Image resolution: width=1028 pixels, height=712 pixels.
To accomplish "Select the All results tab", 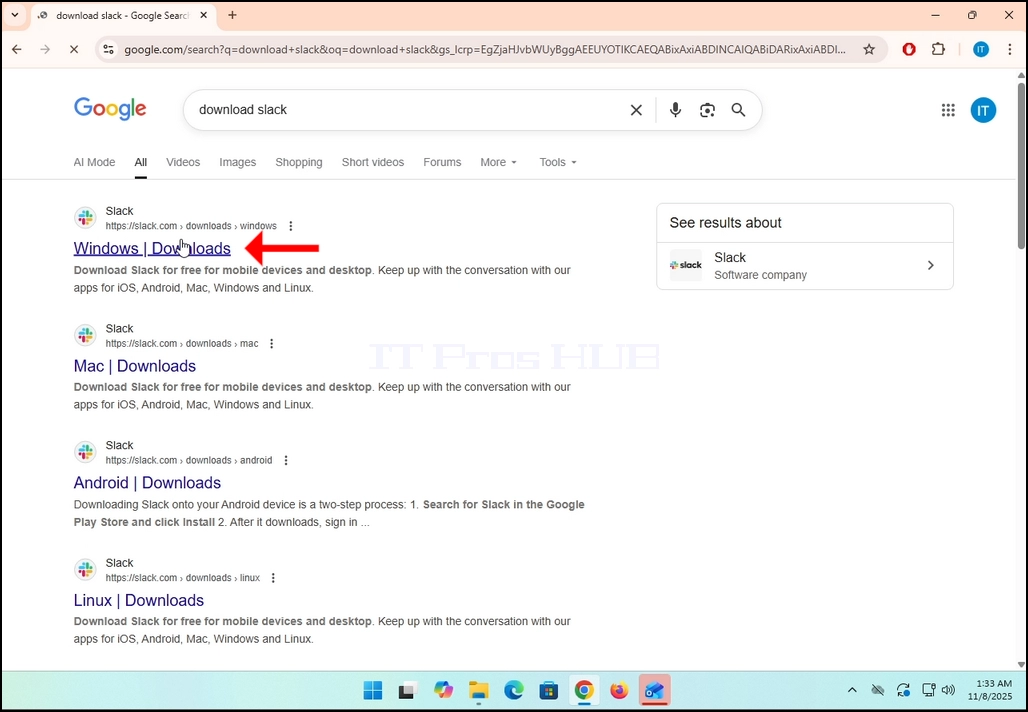I will pos(141,162).
